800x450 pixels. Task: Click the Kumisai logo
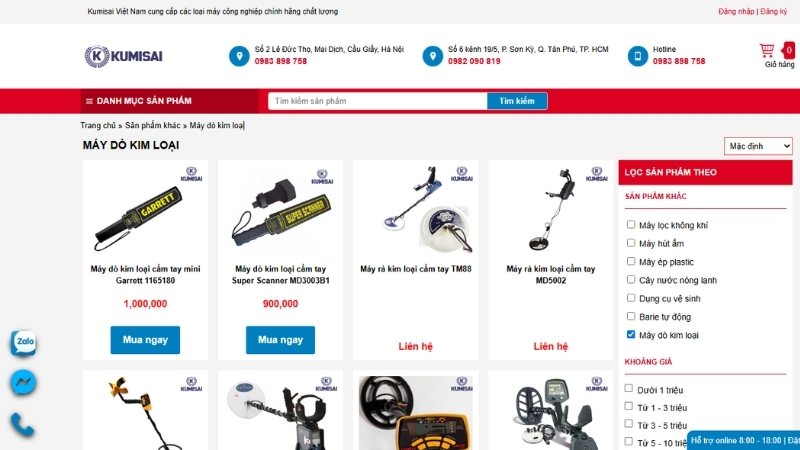(x=123, y=56)
